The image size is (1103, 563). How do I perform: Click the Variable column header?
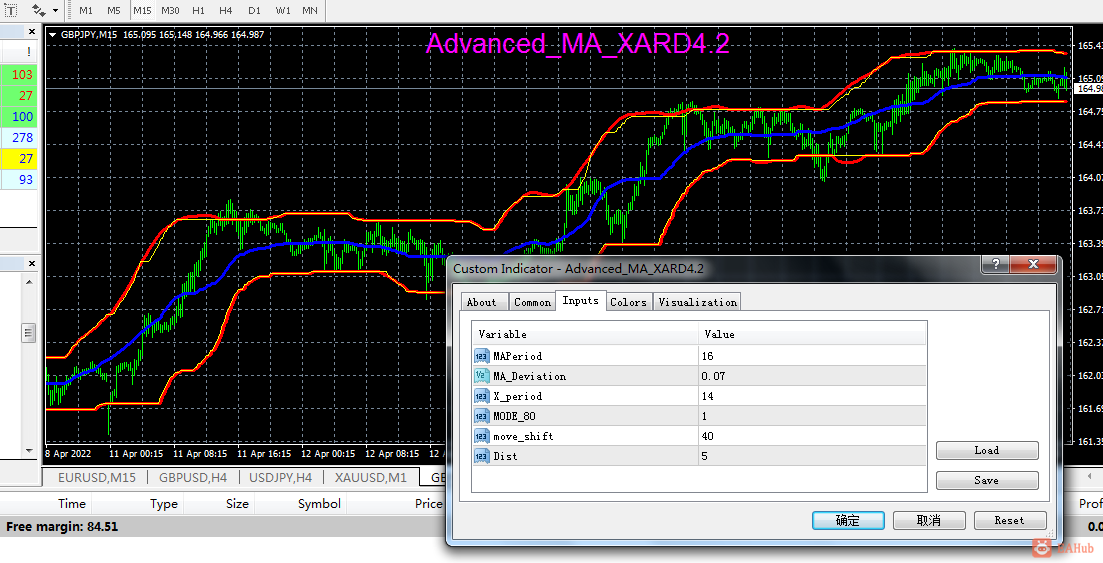tap(585, 334)
